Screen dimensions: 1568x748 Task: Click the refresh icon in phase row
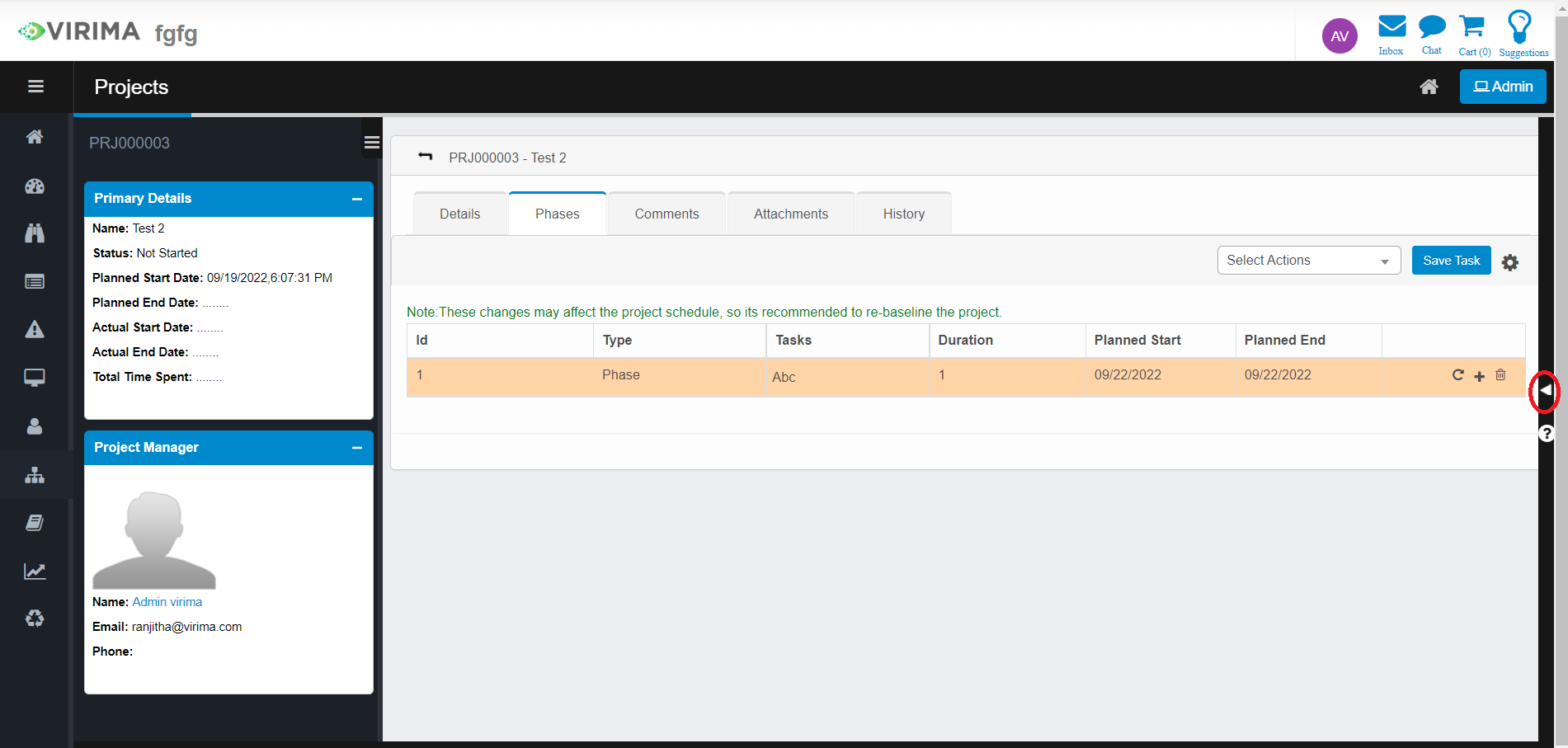(x=1457, y=375)
